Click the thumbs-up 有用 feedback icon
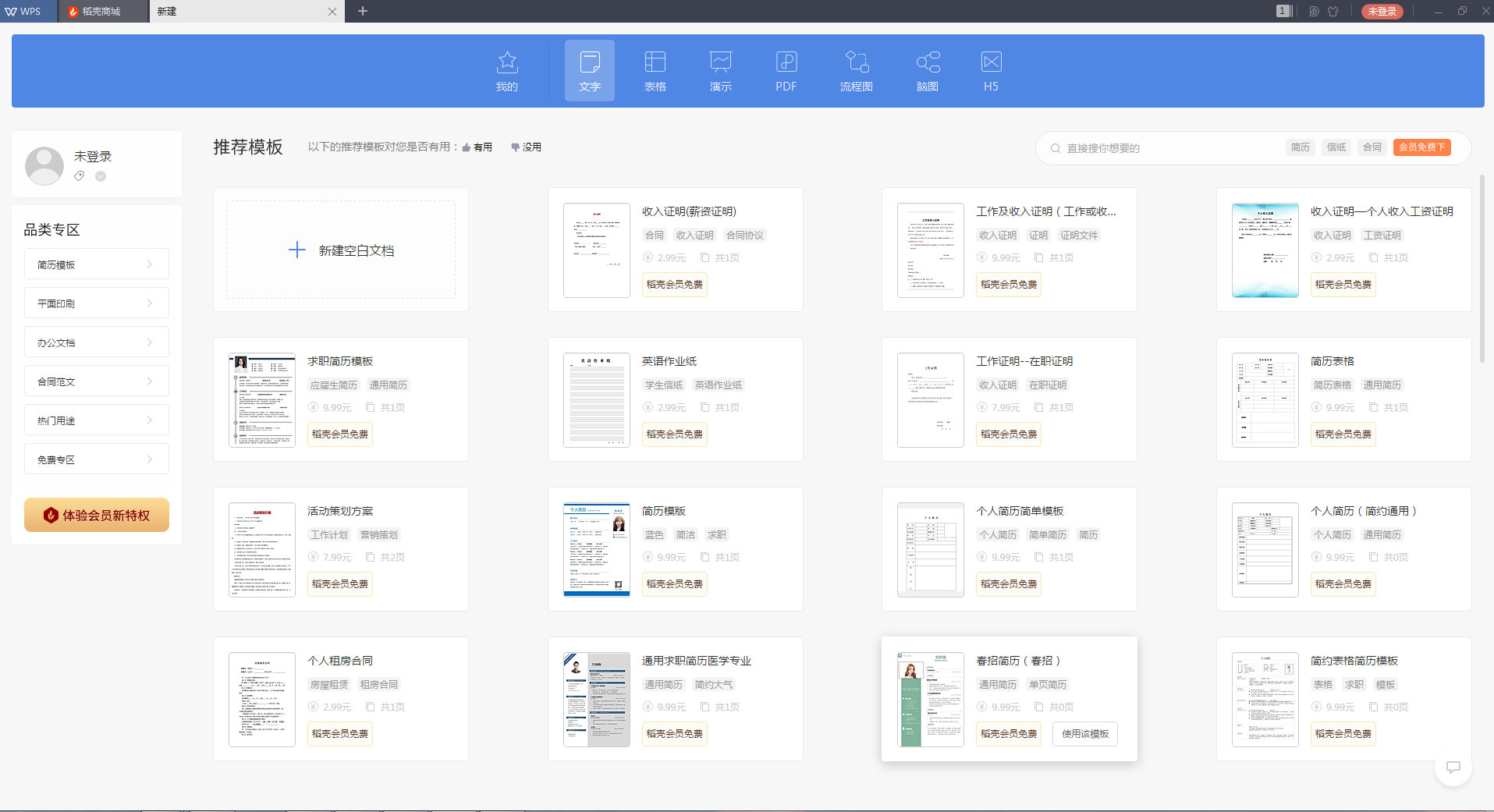This screenshot has height=812, width=1494. point(467,147)
